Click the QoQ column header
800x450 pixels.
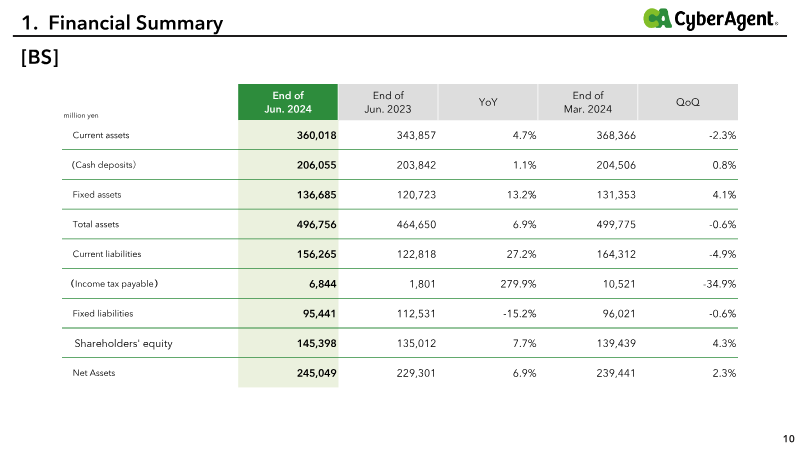688,102
